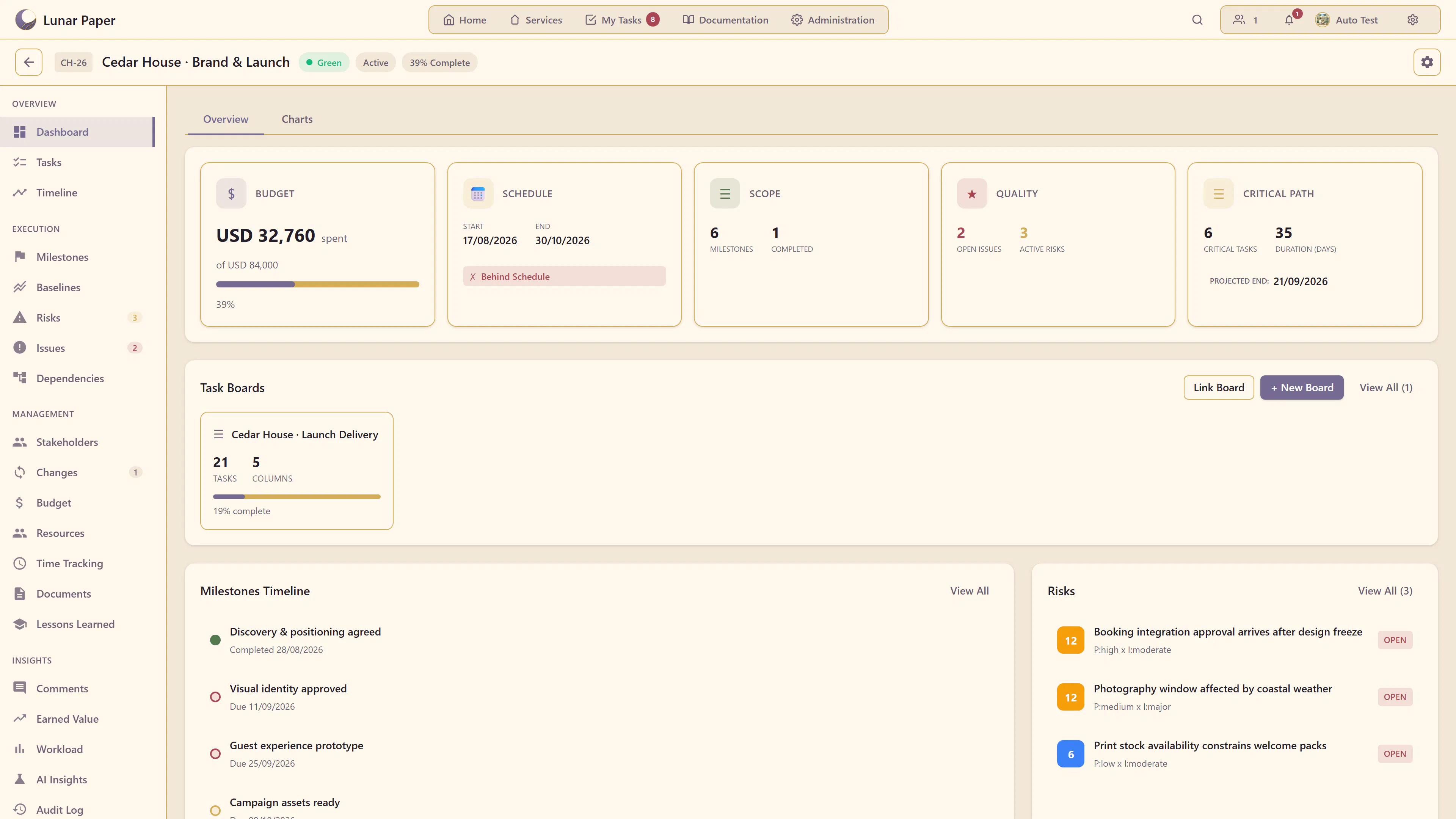Image resolution: width=1456 pixels, height=819 pixels.
Task: Open Milestones in sidebar
Action: tap(77, 257)
